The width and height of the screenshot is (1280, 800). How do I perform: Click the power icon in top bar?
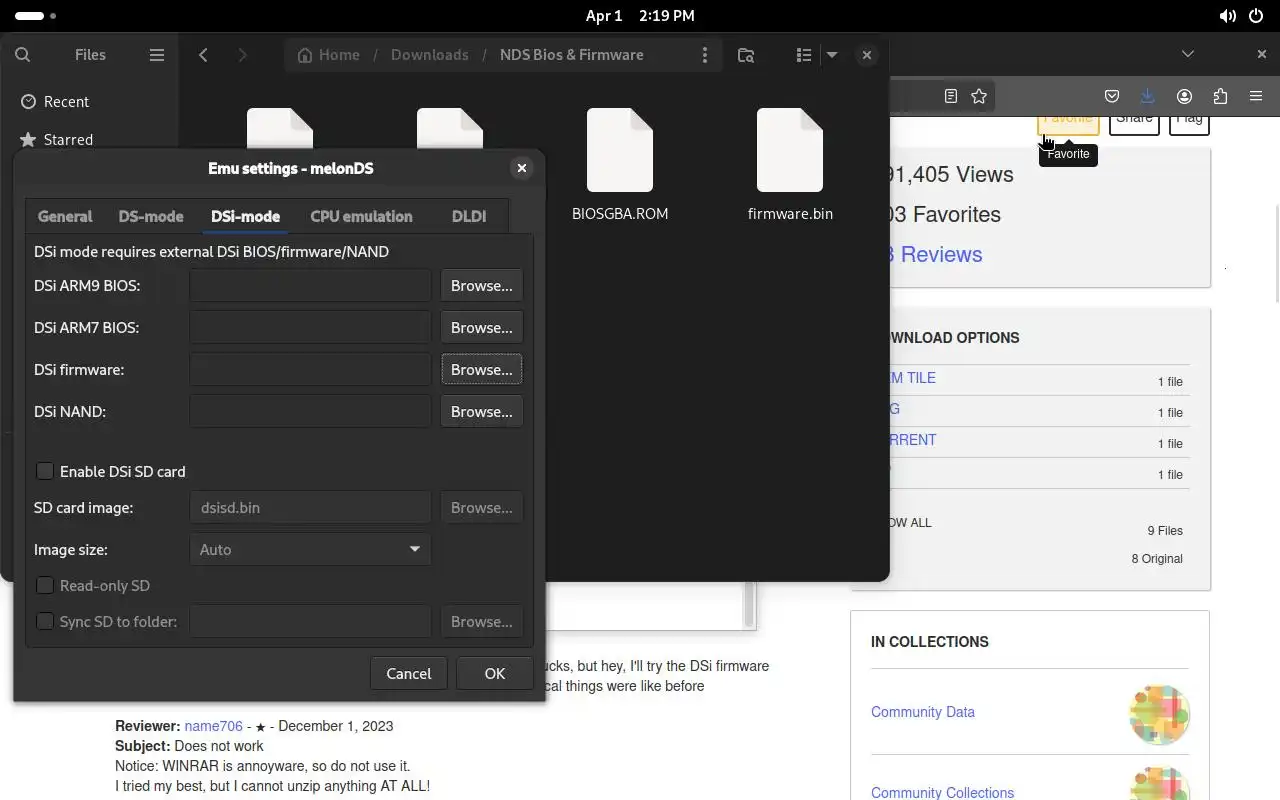tap(1256, 16)
